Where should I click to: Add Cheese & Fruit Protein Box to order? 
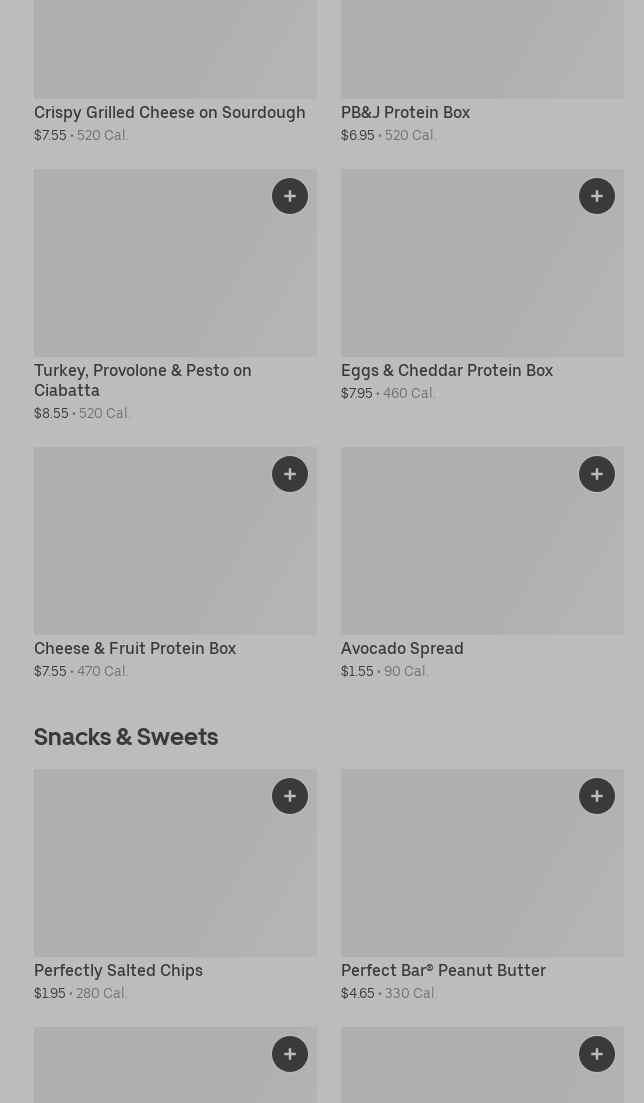290,474
